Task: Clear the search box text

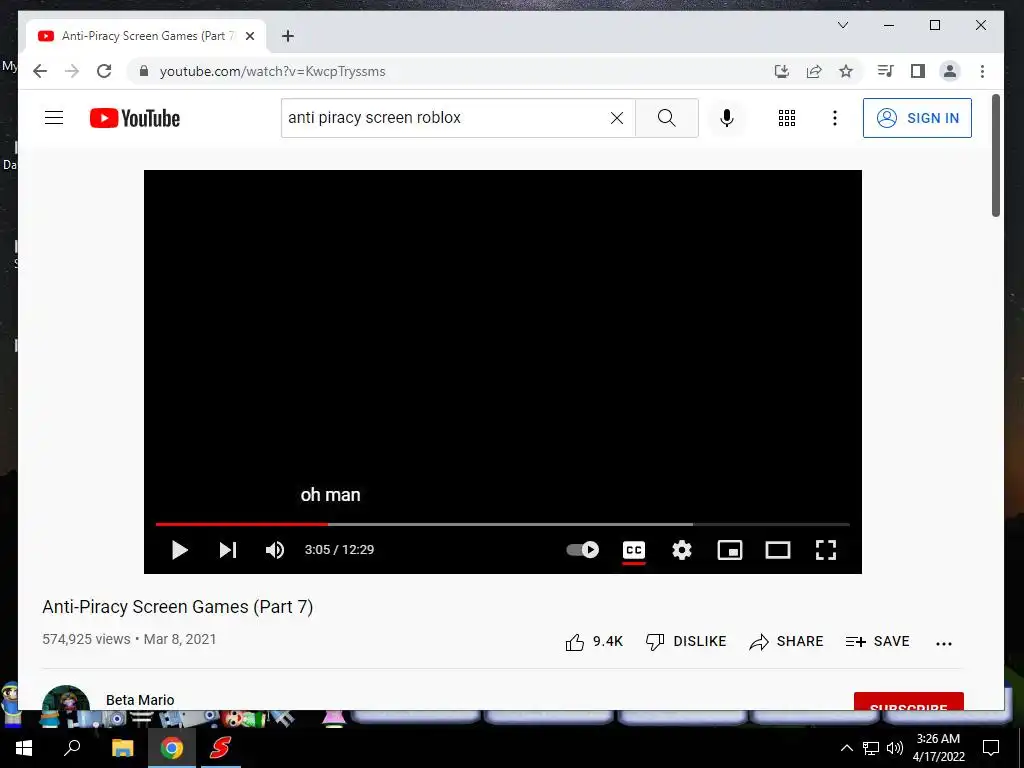Action: pos(616,118)
